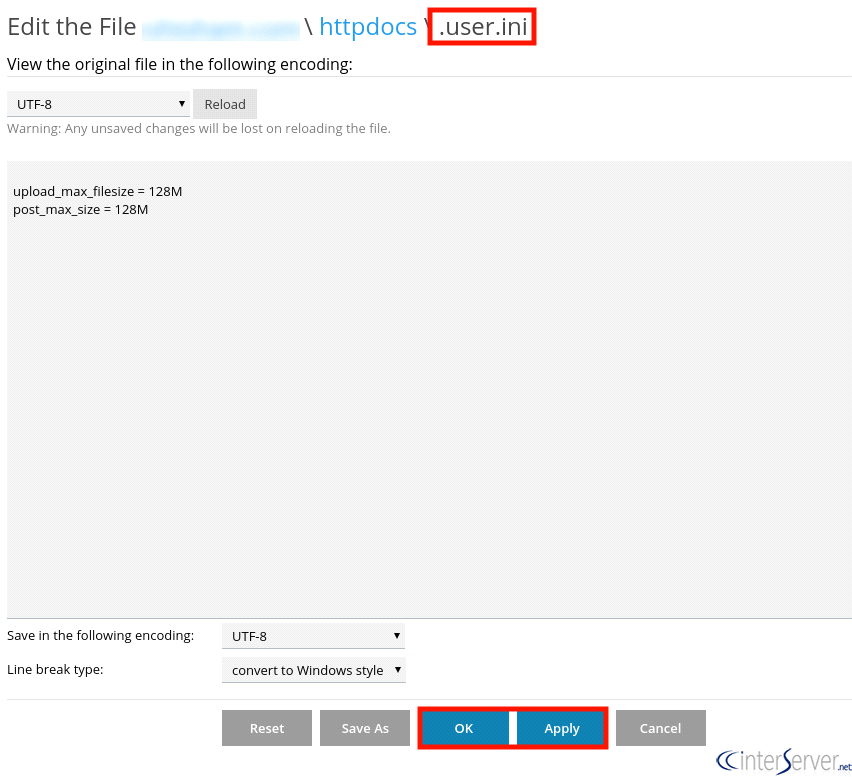Confirm edits with the OK button

[465, 728]
